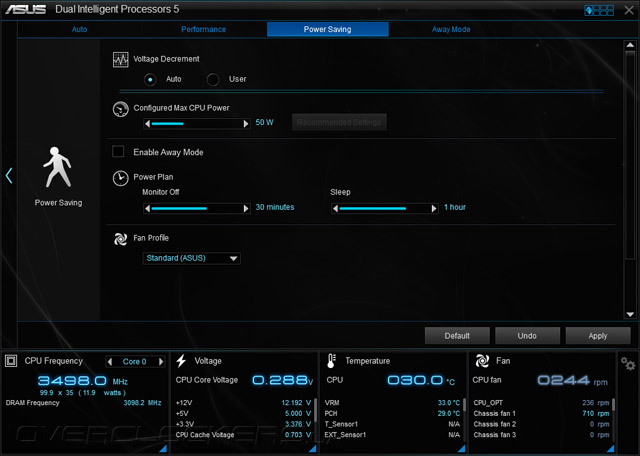Click the VRM 33.0 °C row

(392, 403)
